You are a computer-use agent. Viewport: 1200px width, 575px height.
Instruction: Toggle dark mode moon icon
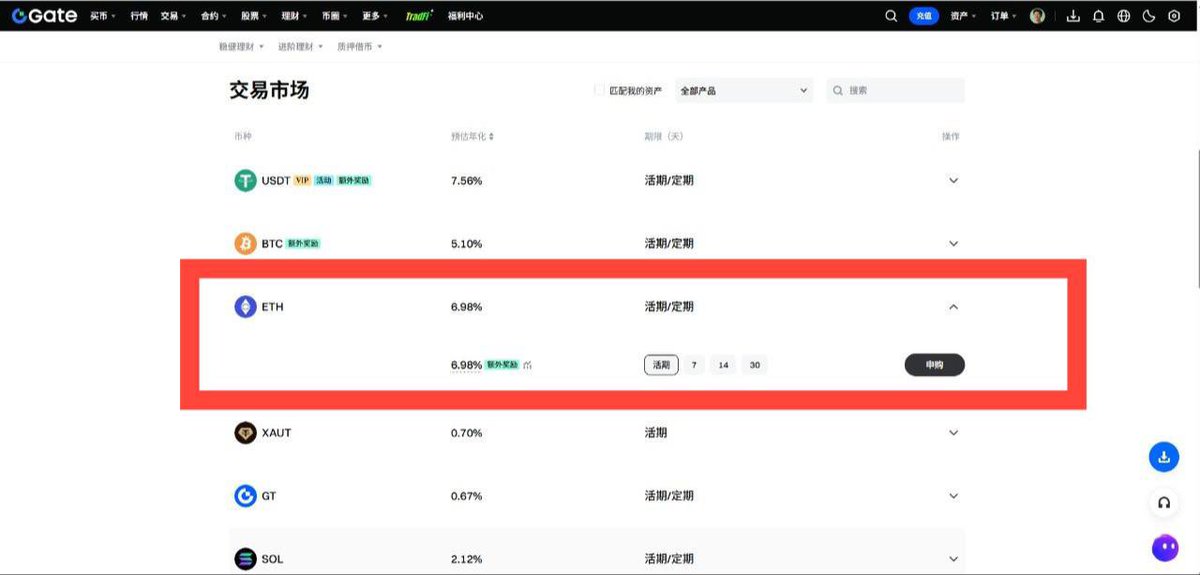coord(1149,16)
